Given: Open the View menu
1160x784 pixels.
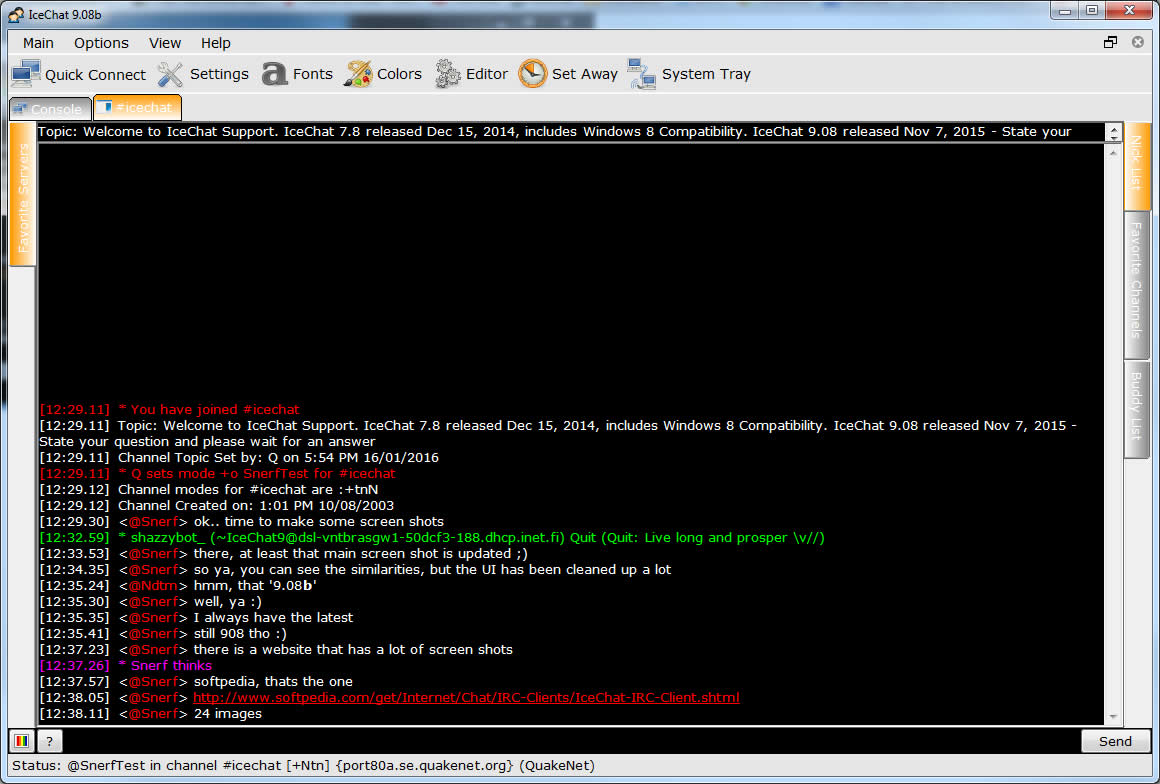Looking at the screenshot, I should coord(164,43).
